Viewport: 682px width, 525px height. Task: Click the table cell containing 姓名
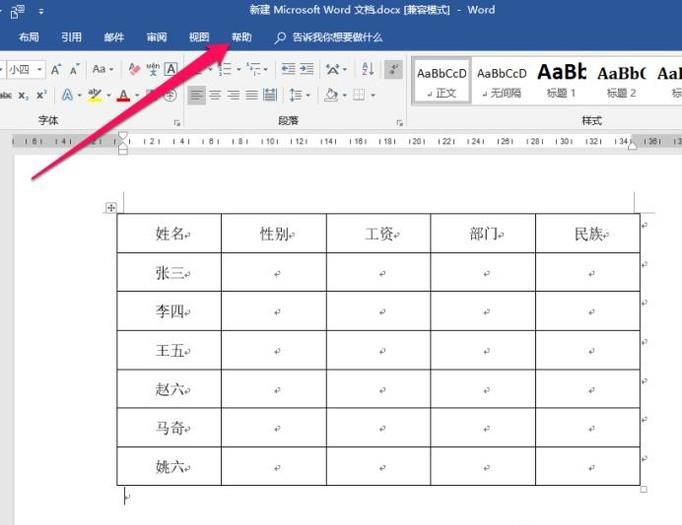(169, 233)
